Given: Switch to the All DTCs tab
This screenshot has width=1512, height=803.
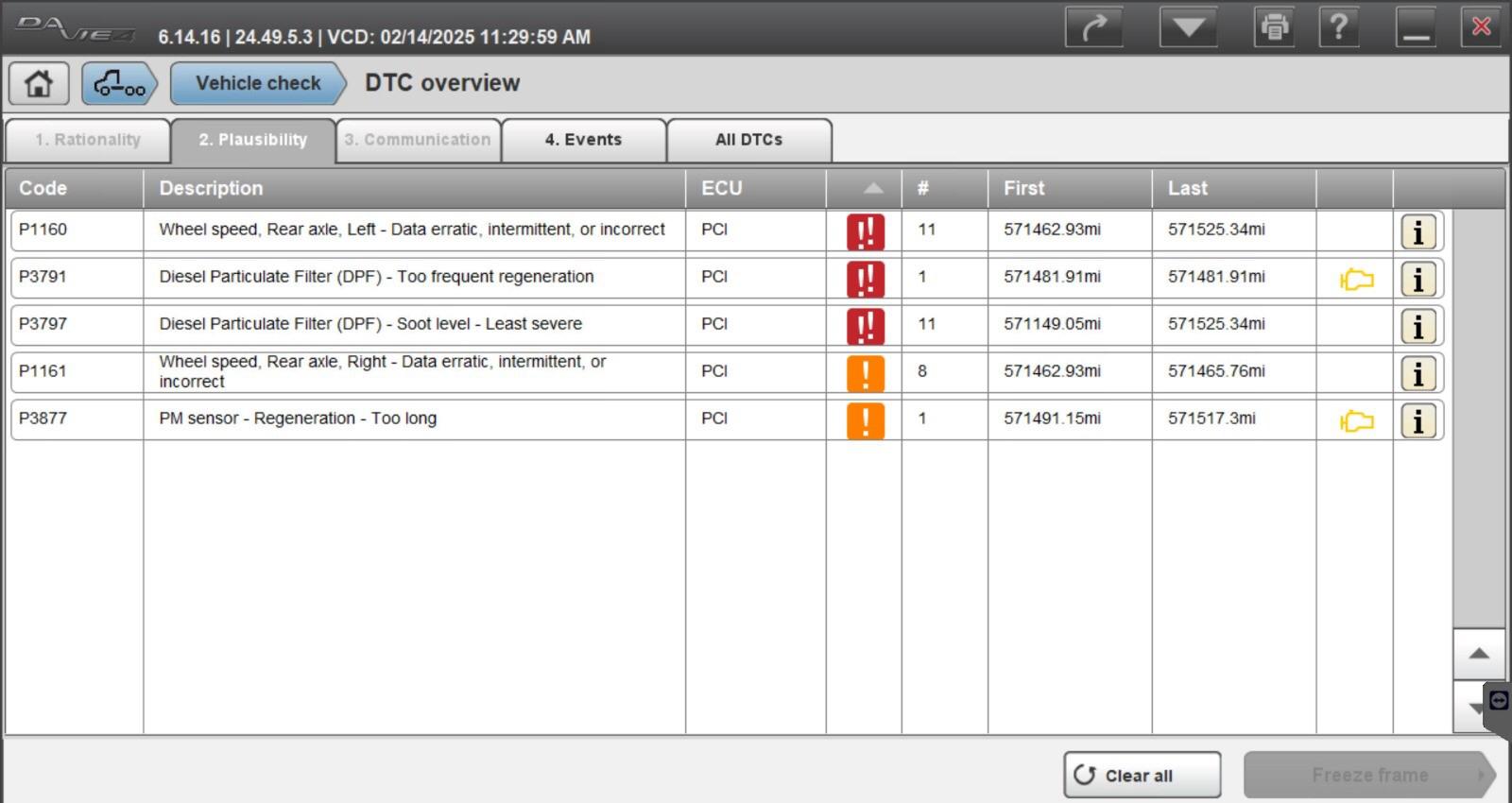Looking at the screenshot, I should [749, 140].
